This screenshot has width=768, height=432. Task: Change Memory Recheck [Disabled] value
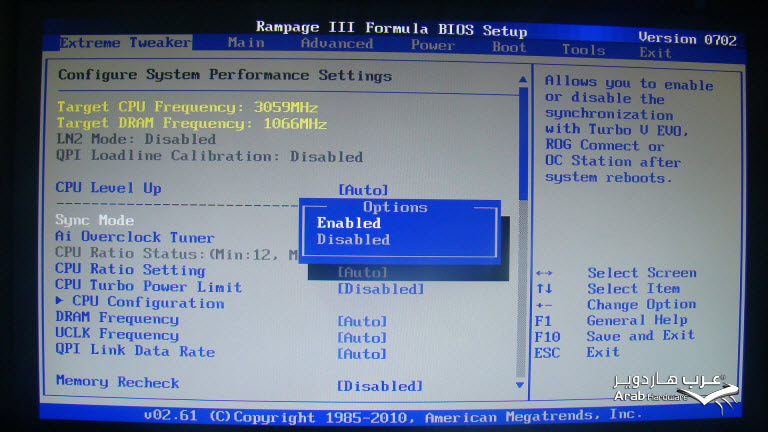click(x=380, y=386)
